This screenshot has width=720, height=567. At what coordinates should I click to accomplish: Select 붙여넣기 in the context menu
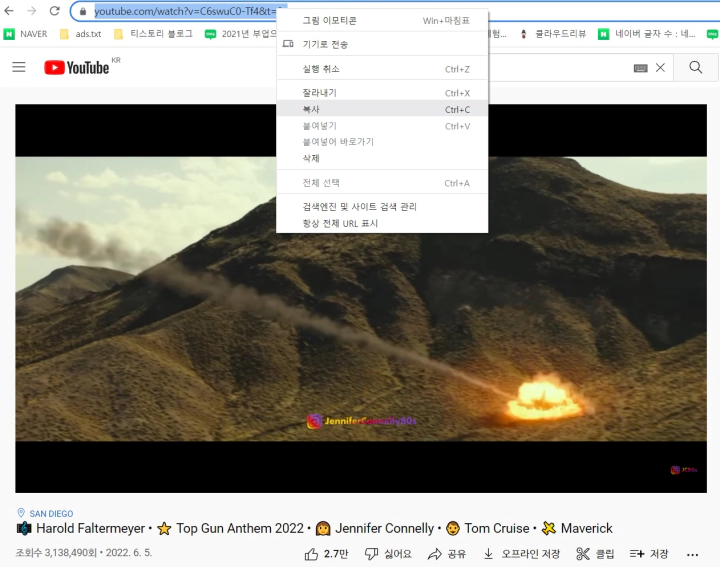(x=382, y=126)
